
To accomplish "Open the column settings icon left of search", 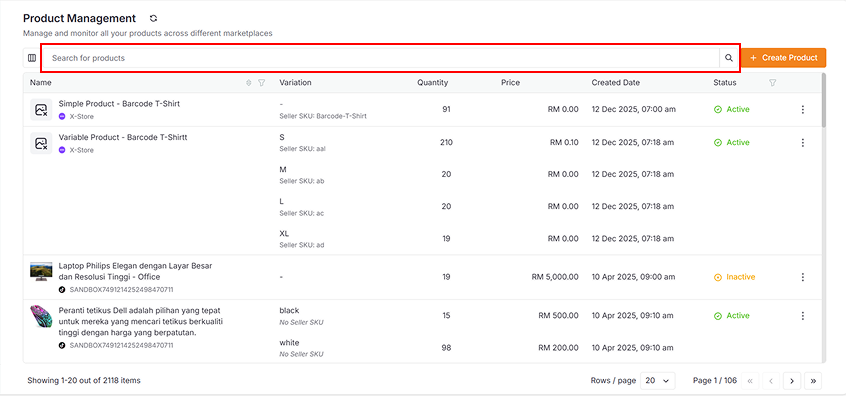I will pyautogui.click(x=32, y=58).
